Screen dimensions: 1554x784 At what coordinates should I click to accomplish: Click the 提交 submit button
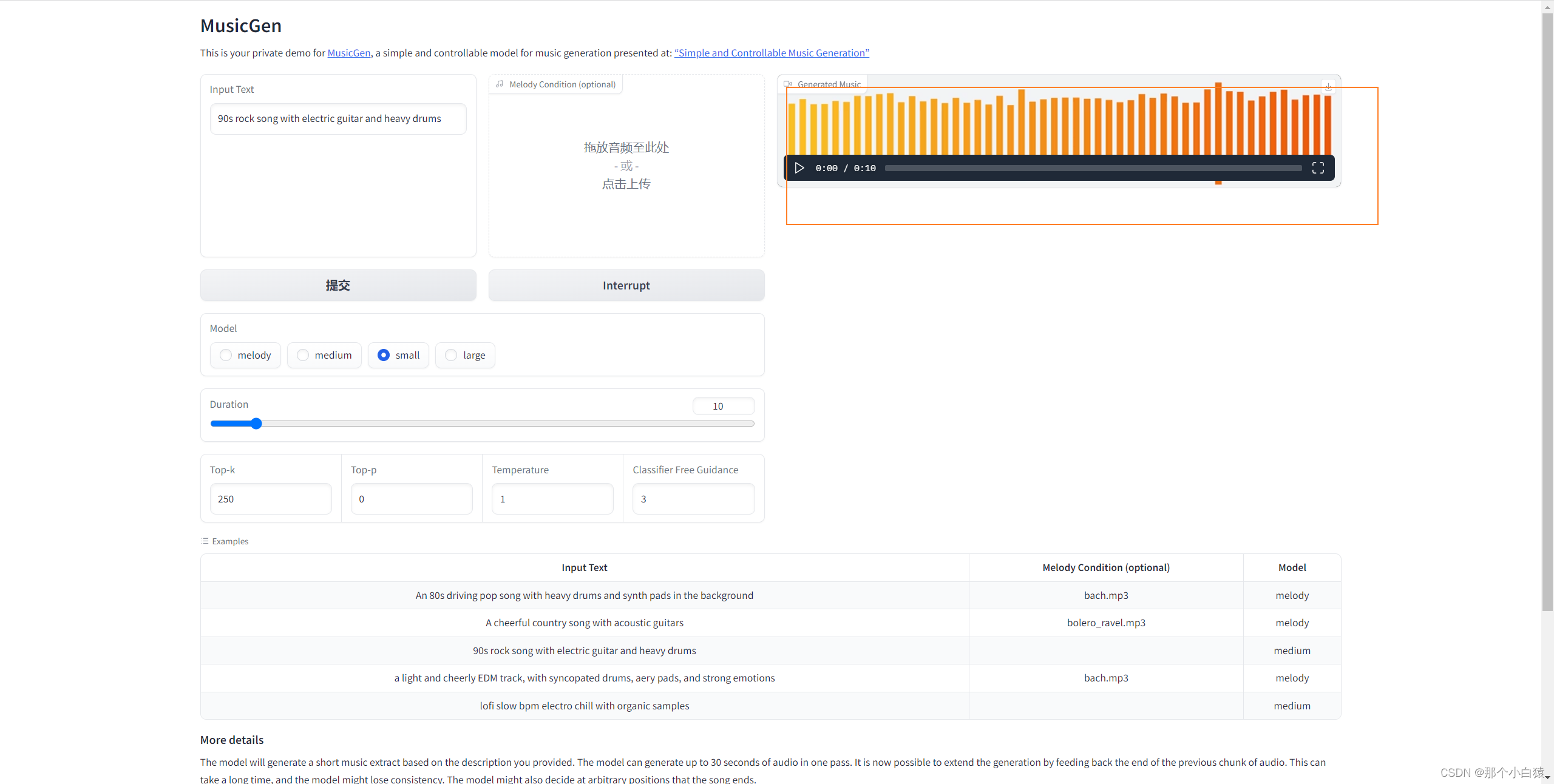(338, 285)
